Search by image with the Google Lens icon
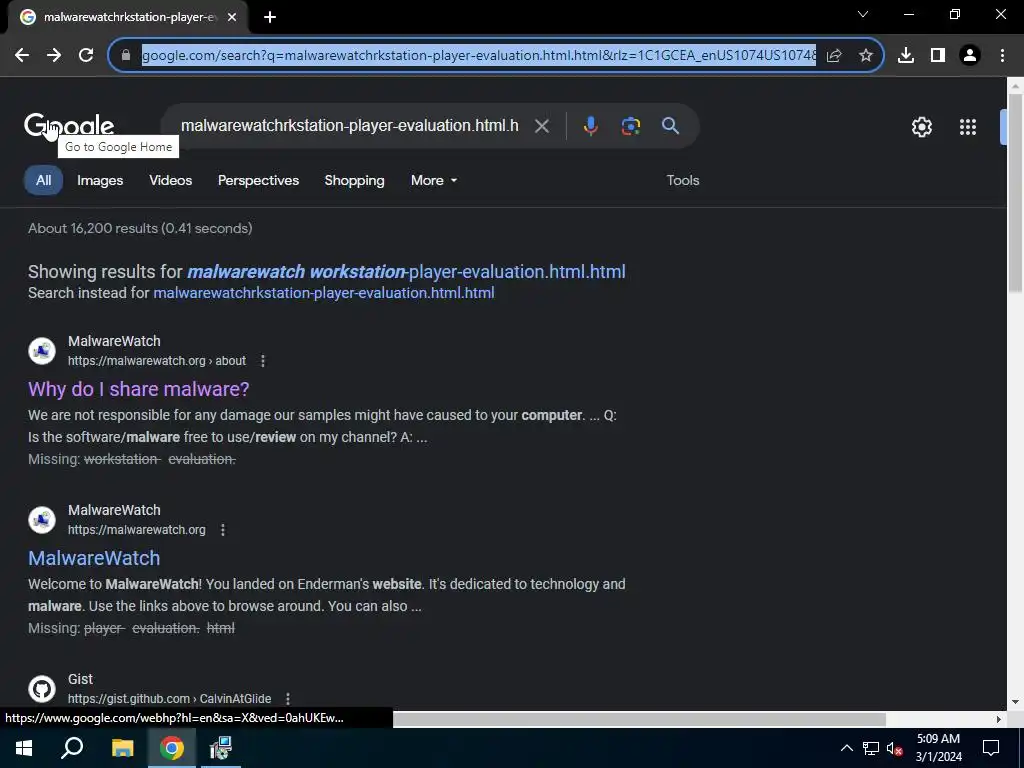The image size is (1024, 768). [631, 126]
